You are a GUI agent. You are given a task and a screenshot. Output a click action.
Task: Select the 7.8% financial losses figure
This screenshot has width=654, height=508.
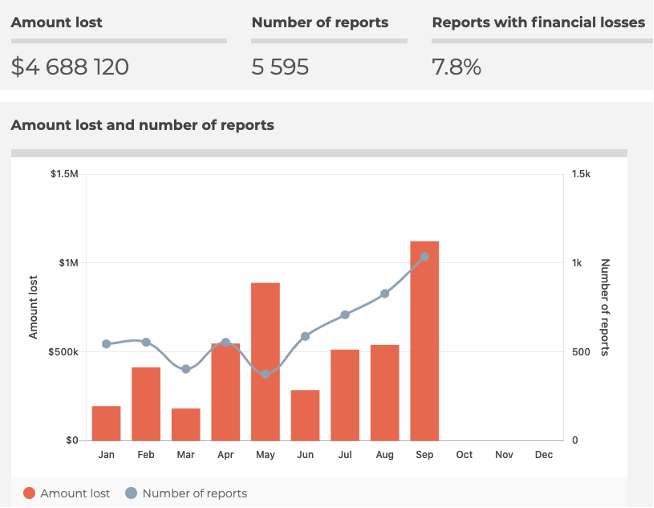point(456,67)
